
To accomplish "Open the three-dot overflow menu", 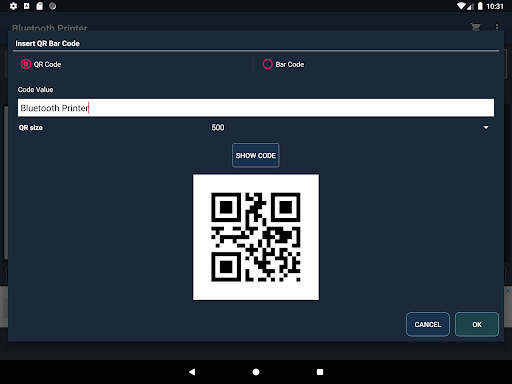I will 497,27.
